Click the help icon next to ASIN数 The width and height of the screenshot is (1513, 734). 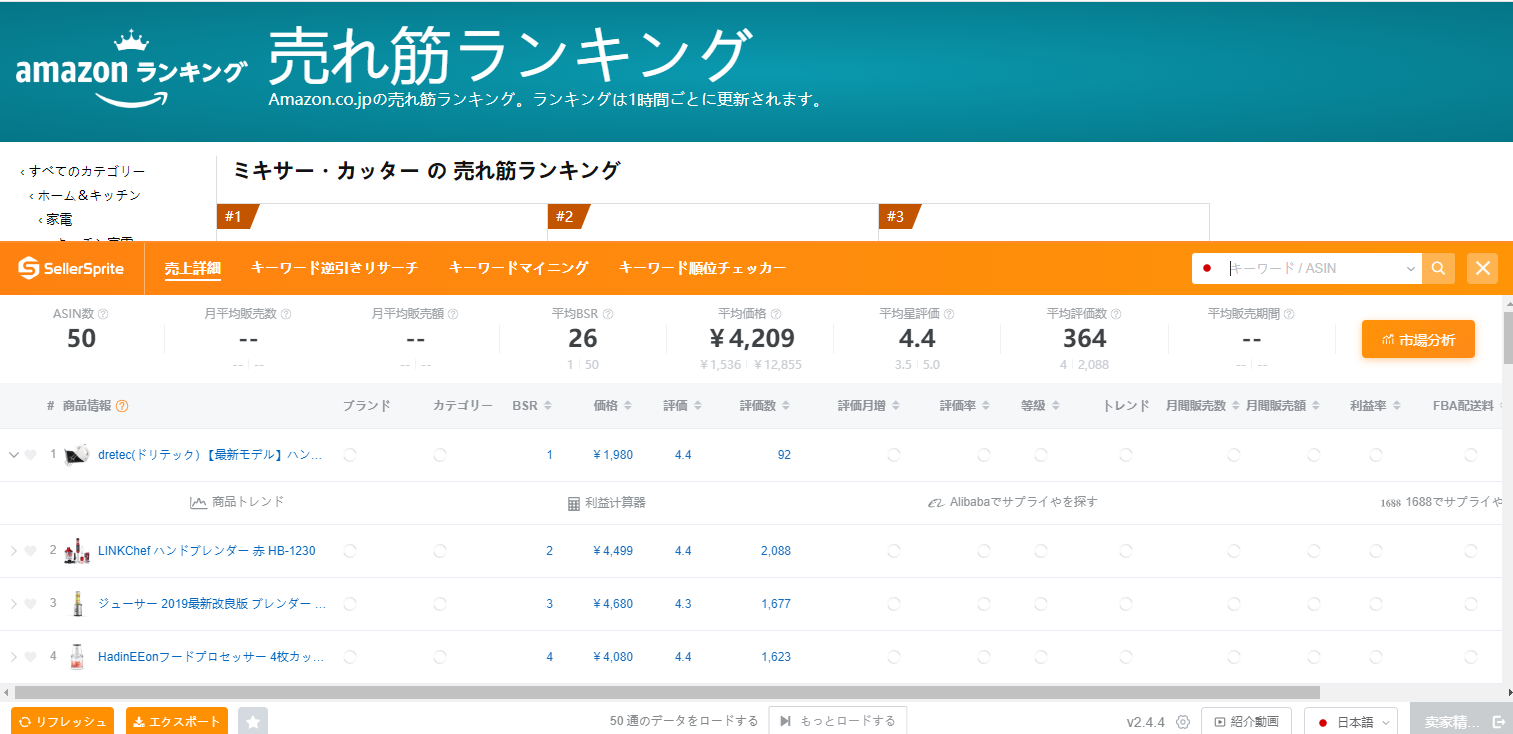[103, 314]
